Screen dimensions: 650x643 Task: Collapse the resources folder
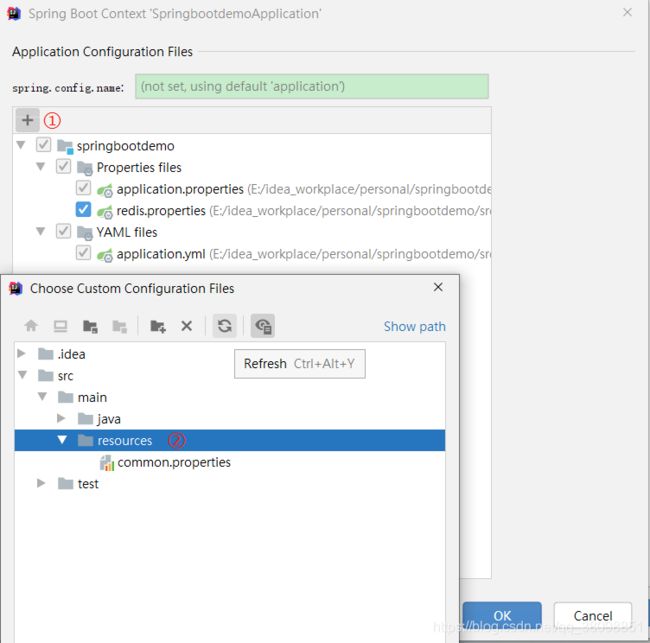(x=62, y=440)
